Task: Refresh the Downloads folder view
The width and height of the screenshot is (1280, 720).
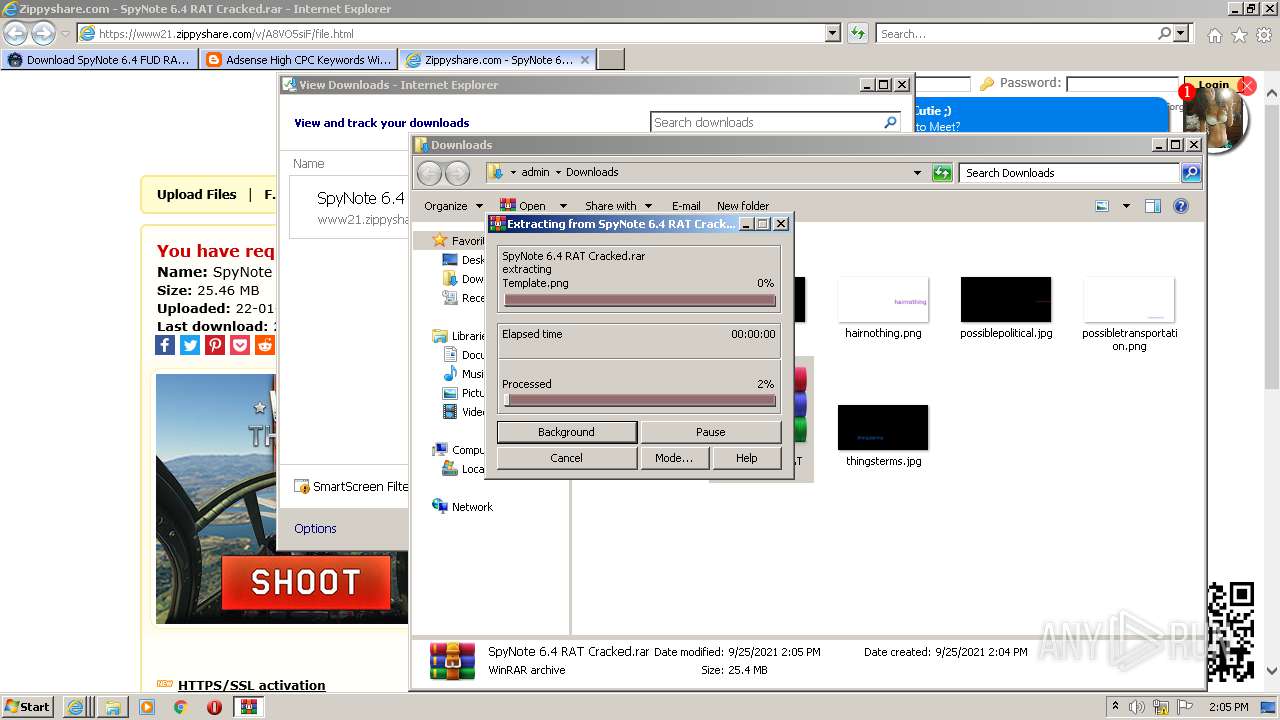Action: pos(942,173)
